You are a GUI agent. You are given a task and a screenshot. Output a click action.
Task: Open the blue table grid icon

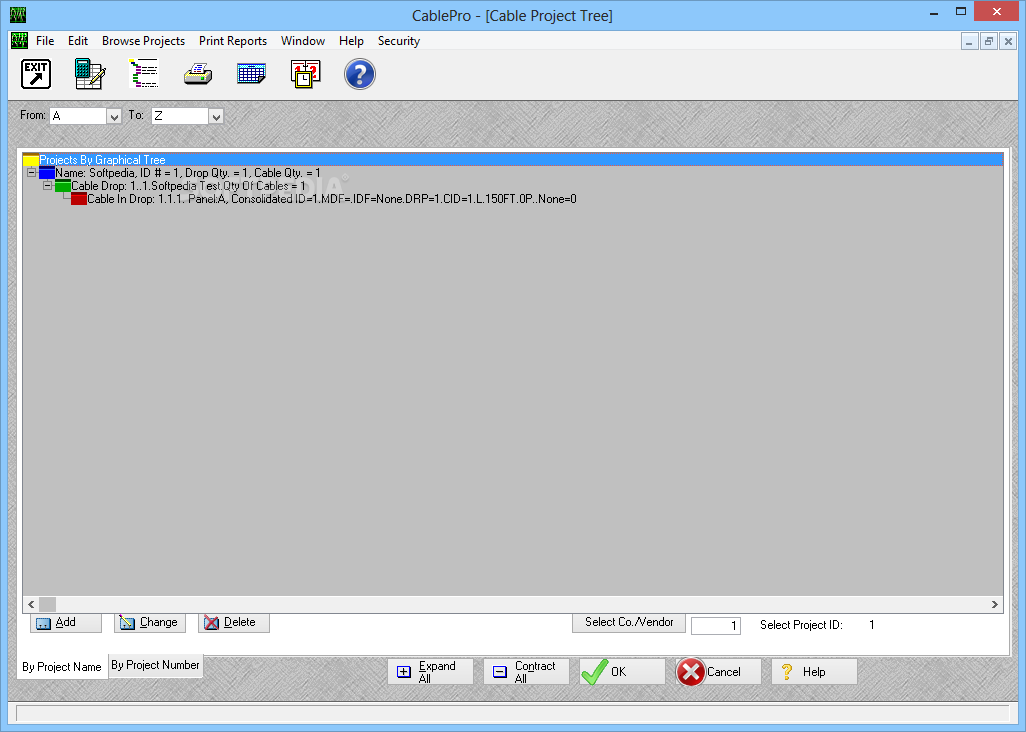click(x=251, y=74)
